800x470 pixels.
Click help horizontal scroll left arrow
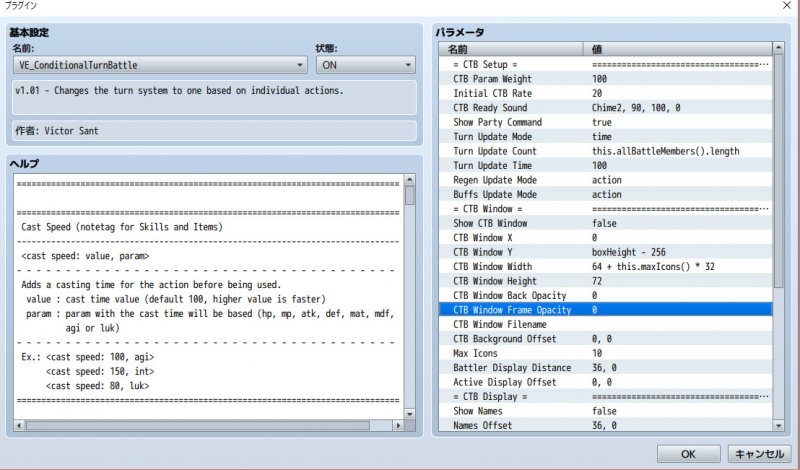(19, 425)
